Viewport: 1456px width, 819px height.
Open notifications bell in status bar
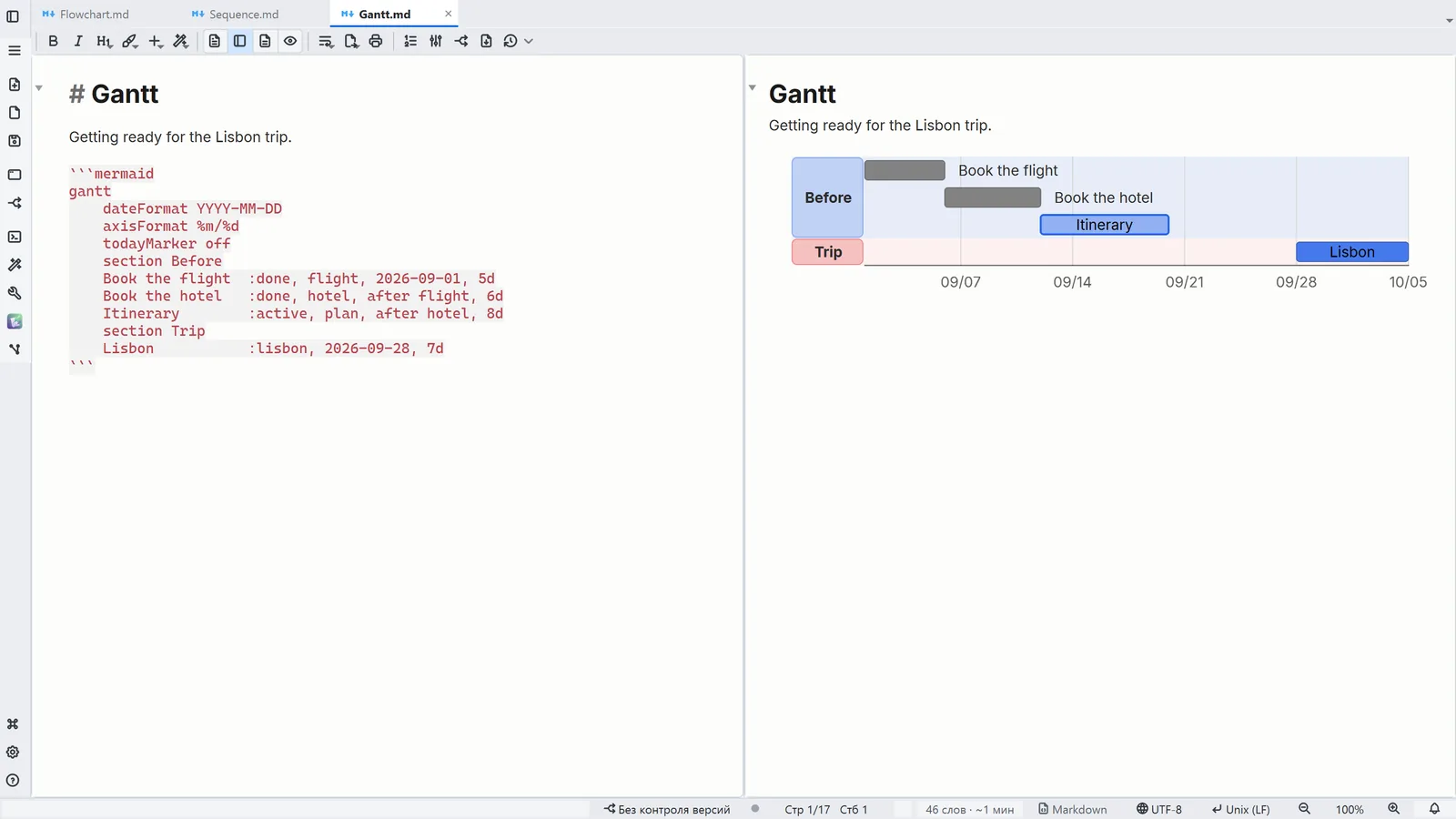click(1434, 809)
